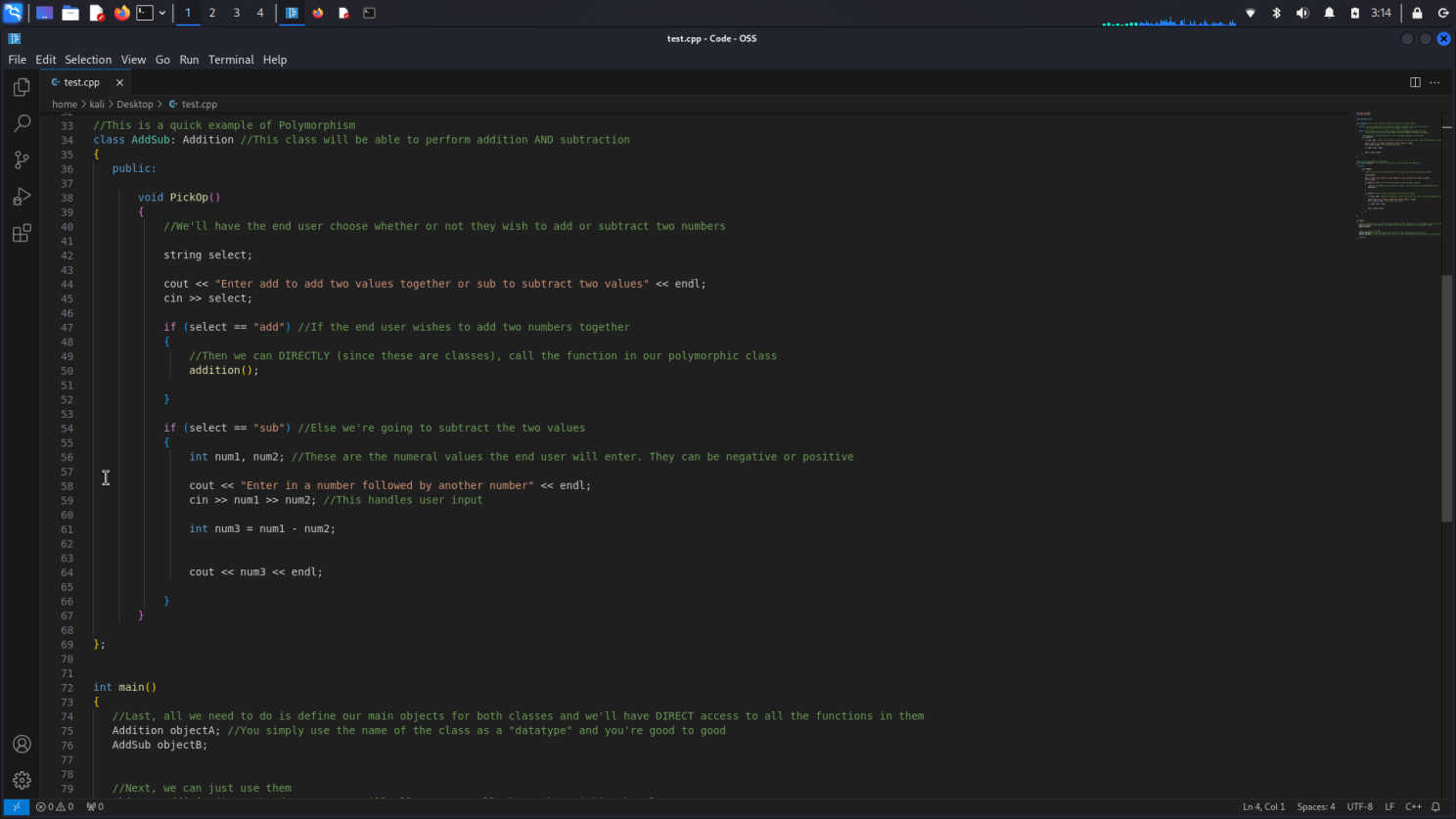1456x819 pixels.
Task: Launch Firefox from the panel launcher
Action: [121, 13]
